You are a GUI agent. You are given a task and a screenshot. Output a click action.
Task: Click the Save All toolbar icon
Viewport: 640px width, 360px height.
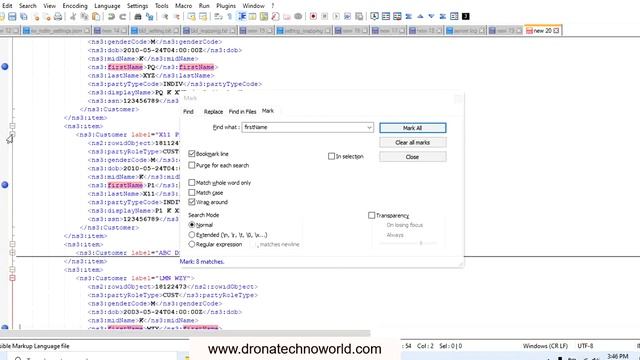(24, 16)
